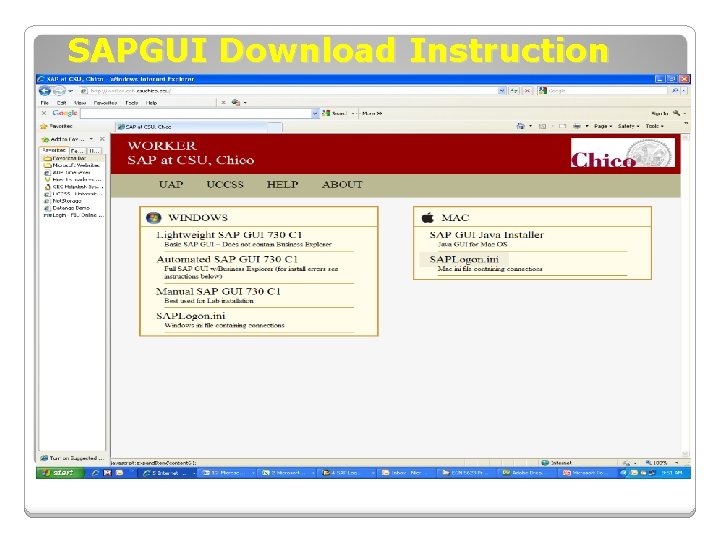
Task: Download Manual SAP GUI 730 C1
Action: [x=218, y=291]
